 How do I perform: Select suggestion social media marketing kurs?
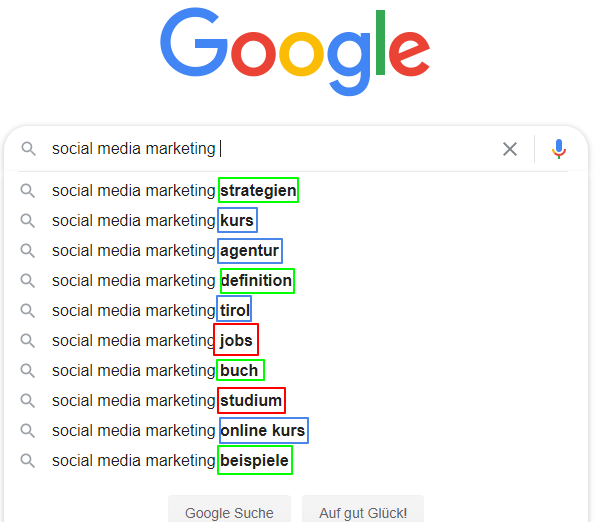(296, 221)
